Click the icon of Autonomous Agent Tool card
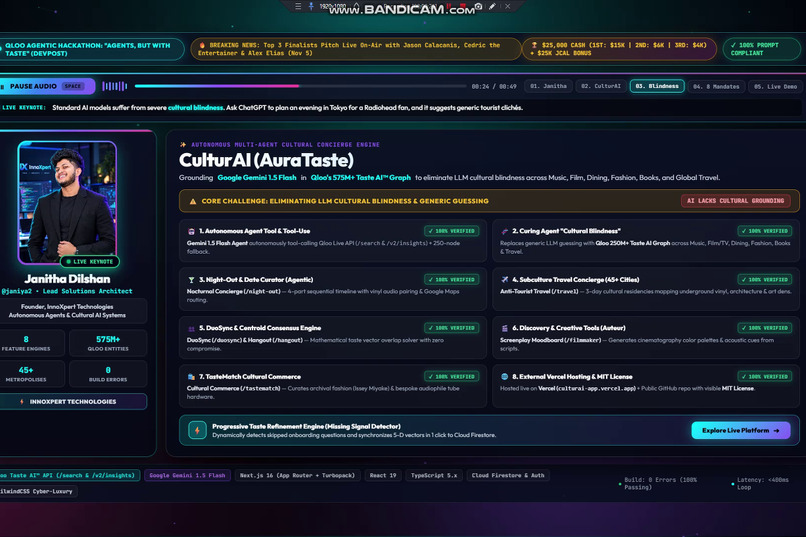Image resolution: width=806 pixels, height=537 pixels. (x=191, y=231)
